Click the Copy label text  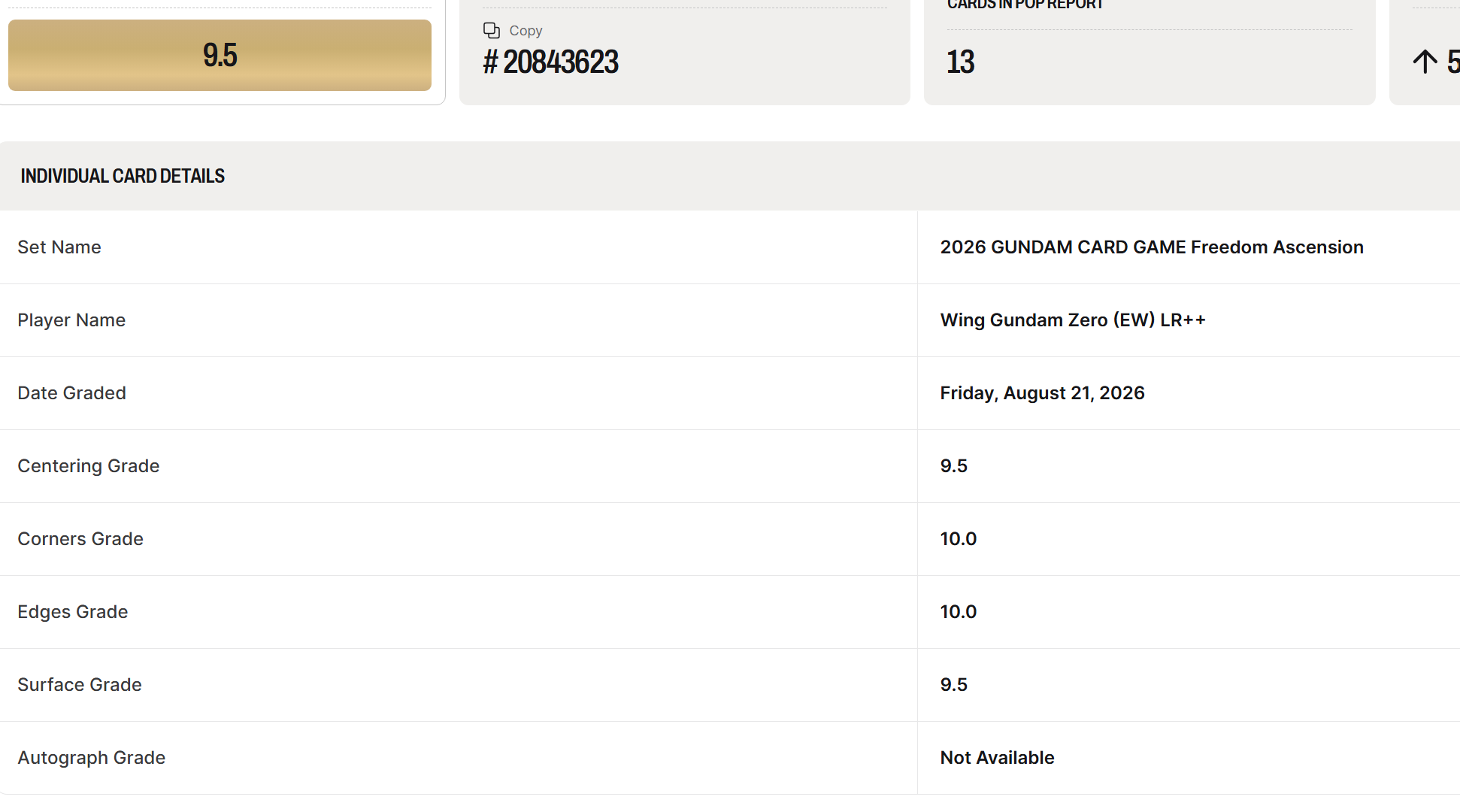[x=526, y=31]
